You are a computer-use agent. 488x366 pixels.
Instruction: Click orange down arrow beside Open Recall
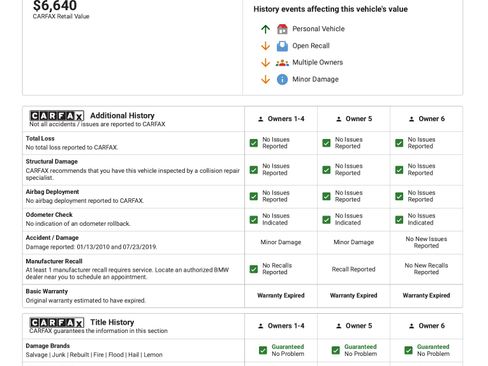click(265, 46)
